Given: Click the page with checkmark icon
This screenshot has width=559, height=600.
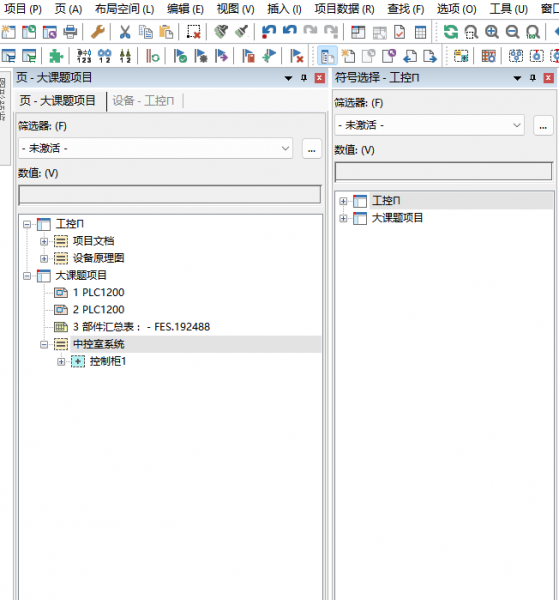Looking at the screenshot, I should point(399,32).
